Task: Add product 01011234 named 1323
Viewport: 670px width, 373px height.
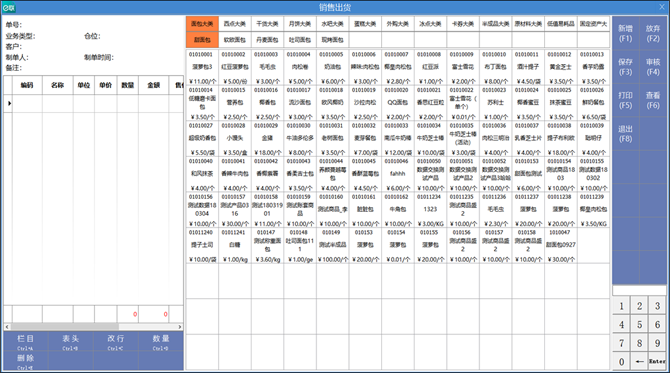Action: coord(430,209)
